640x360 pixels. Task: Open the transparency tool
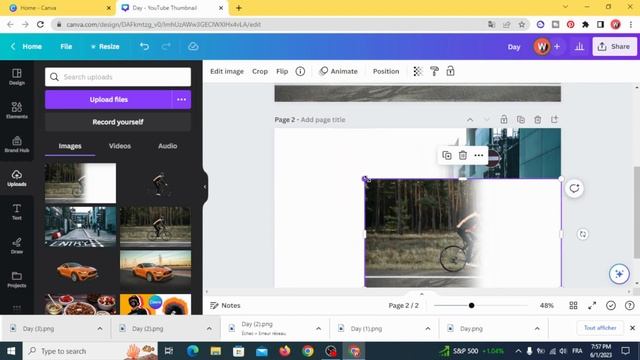point(418,71)
